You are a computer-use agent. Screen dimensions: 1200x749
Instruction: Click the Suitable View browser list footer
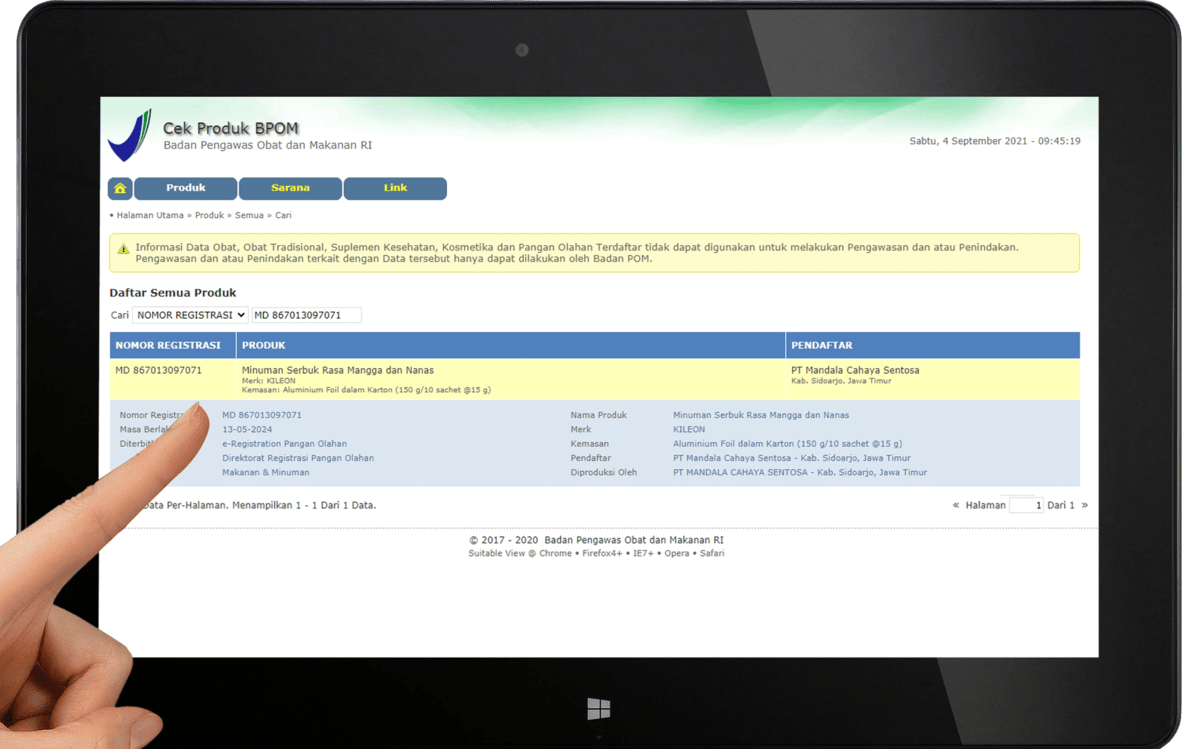tap(597, 553)
